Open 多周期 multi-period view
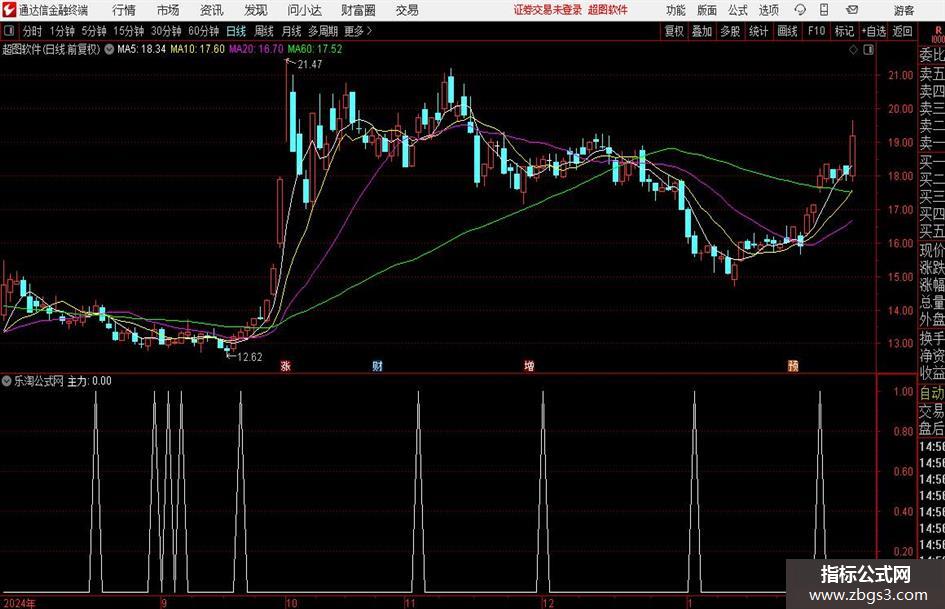 [x=323, y=31]
